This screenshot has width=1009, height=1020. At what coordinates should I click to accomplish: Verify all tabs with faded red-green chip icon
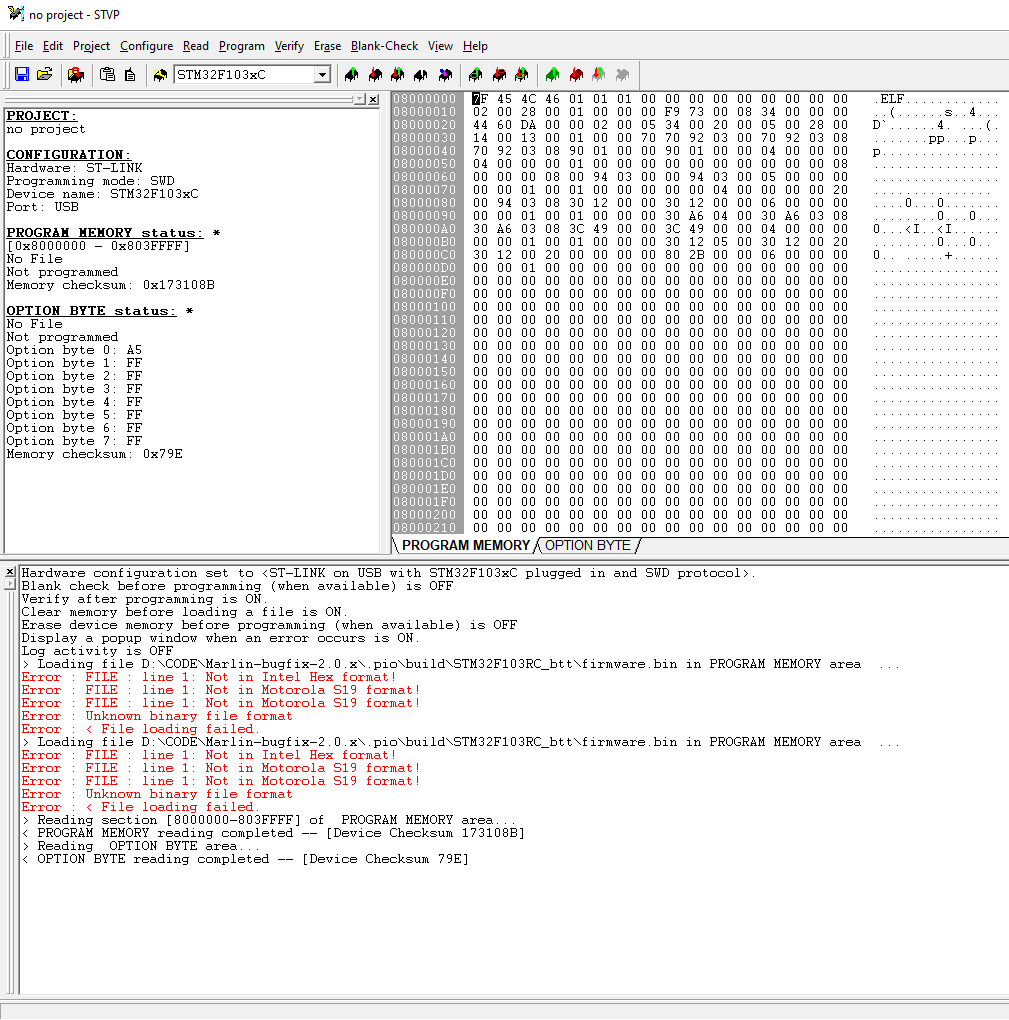tap(599, 75)
